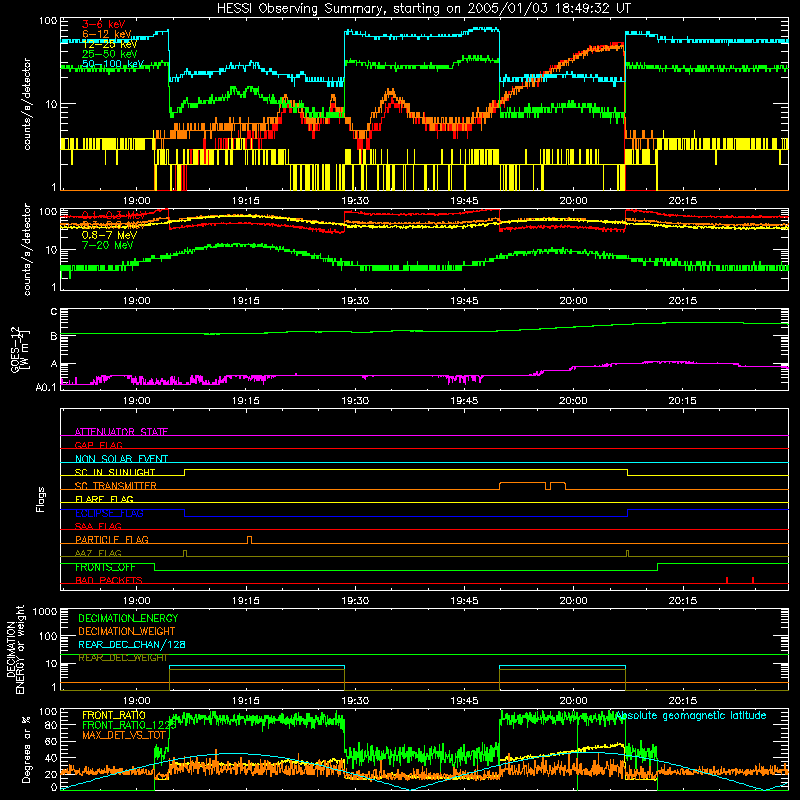The image size is (800, 800).
Task: Select the NON_SOLAR_EVENT flag label
Action: [x=121, y=459]
